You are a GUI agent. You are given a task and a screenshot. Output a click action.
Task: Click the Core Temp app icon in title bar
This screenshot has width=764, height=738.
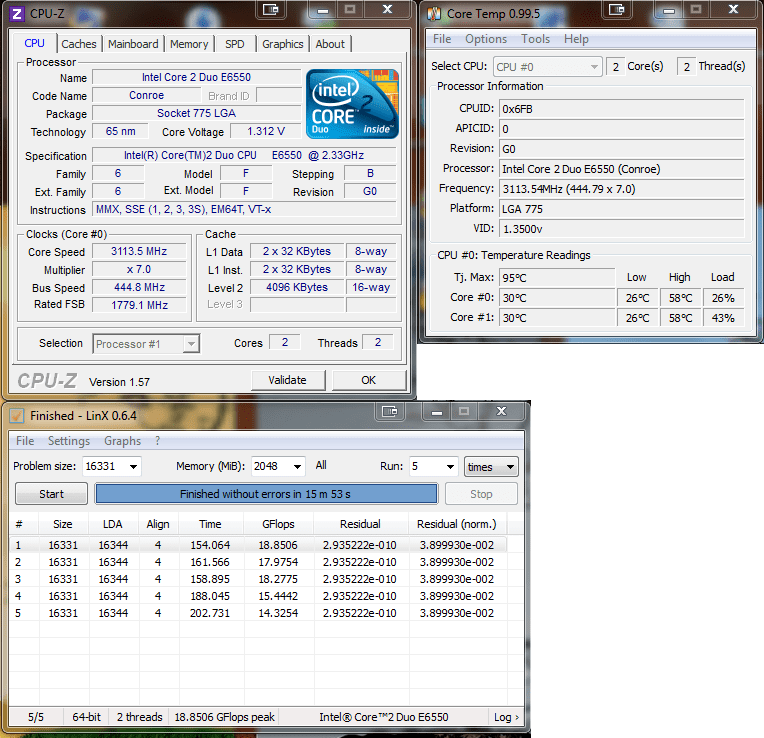point(434,14)
